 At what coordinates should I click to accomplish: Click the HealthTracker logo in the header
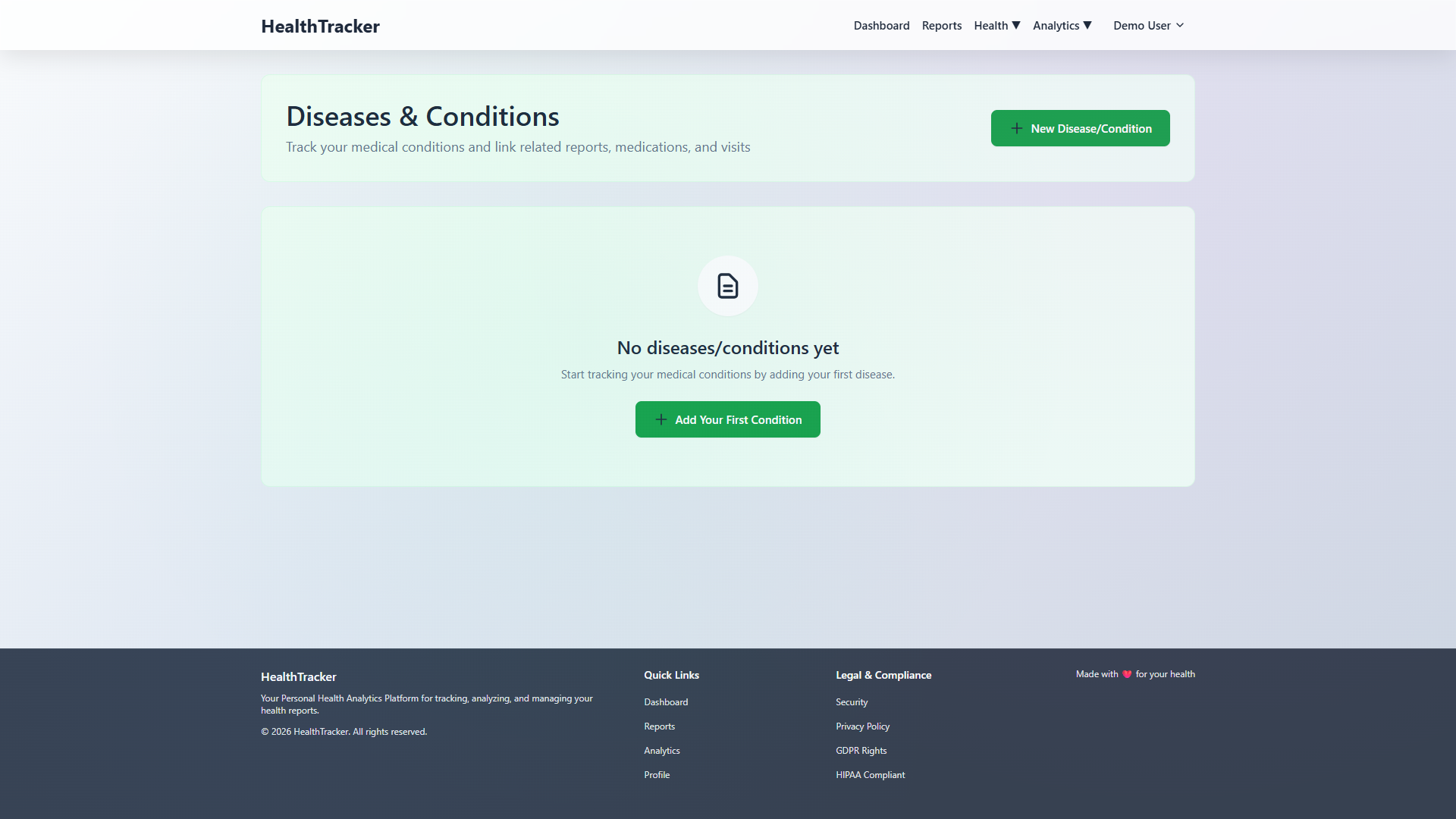coord(320,26)
